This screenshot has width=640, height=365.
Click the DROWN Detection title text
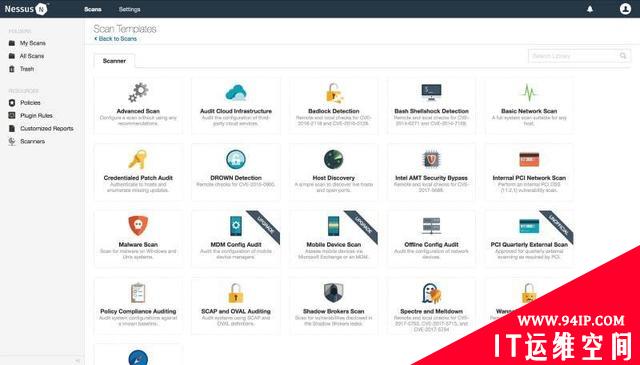click(x=236, y=178)
